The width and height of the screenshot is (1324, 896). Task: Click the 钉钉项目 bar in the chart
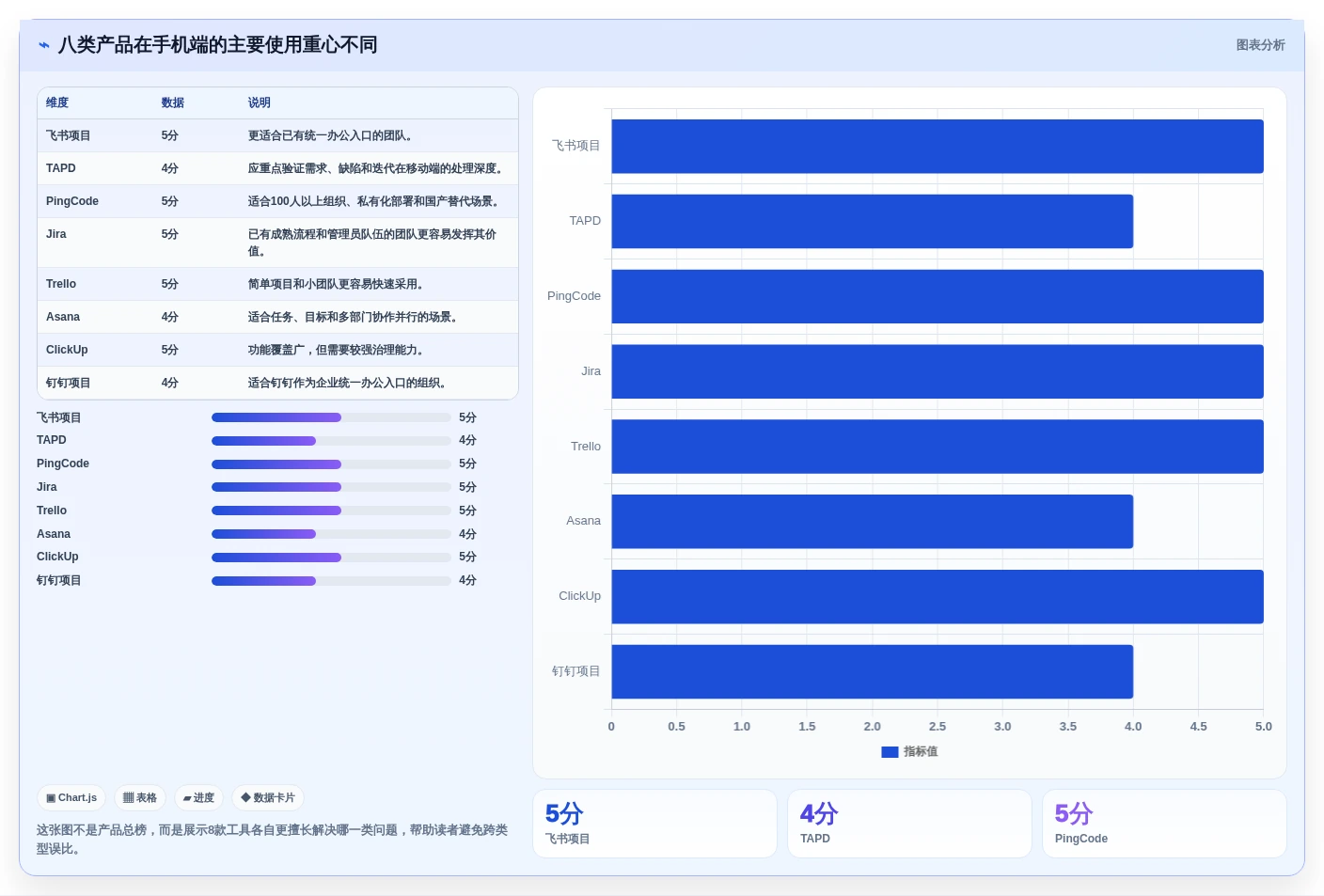point(873,671)
